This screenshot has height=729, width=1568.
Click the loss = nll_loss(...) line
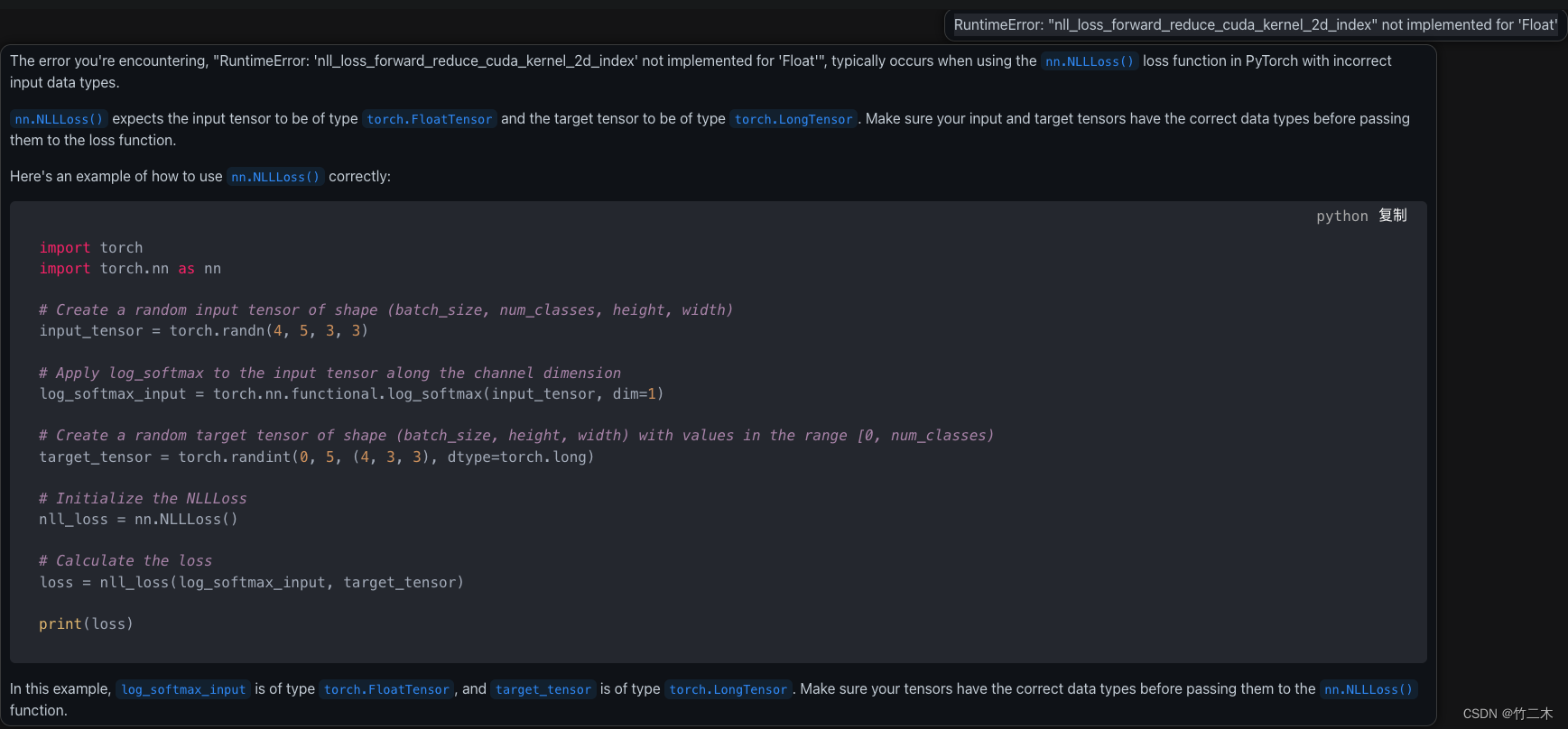(252, 583)
